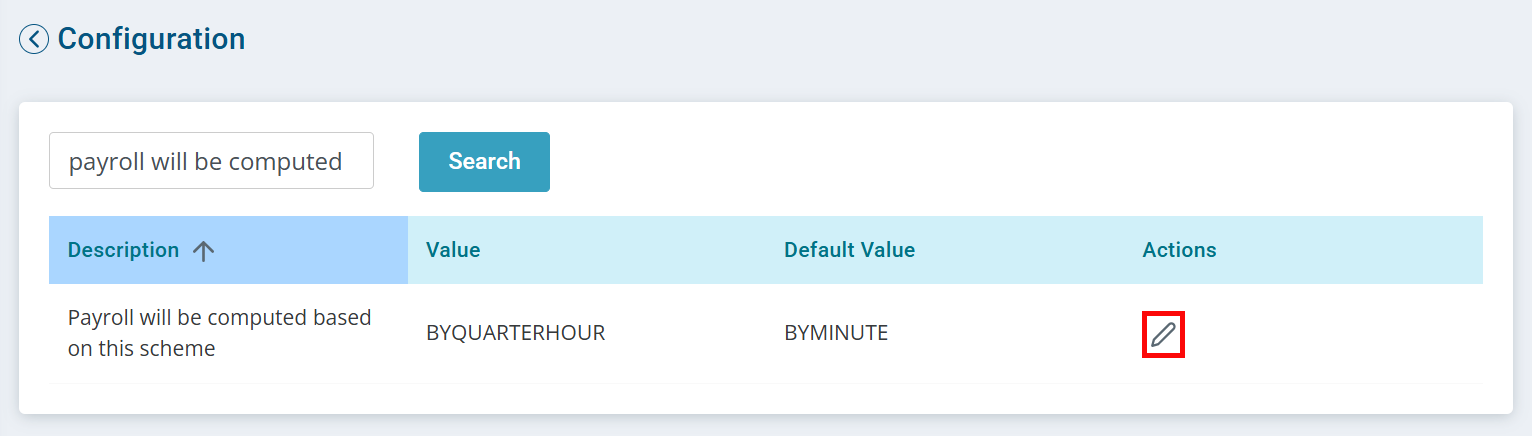
Task: Go back using the circled arrow icon
Action: (x=34, y=39)
